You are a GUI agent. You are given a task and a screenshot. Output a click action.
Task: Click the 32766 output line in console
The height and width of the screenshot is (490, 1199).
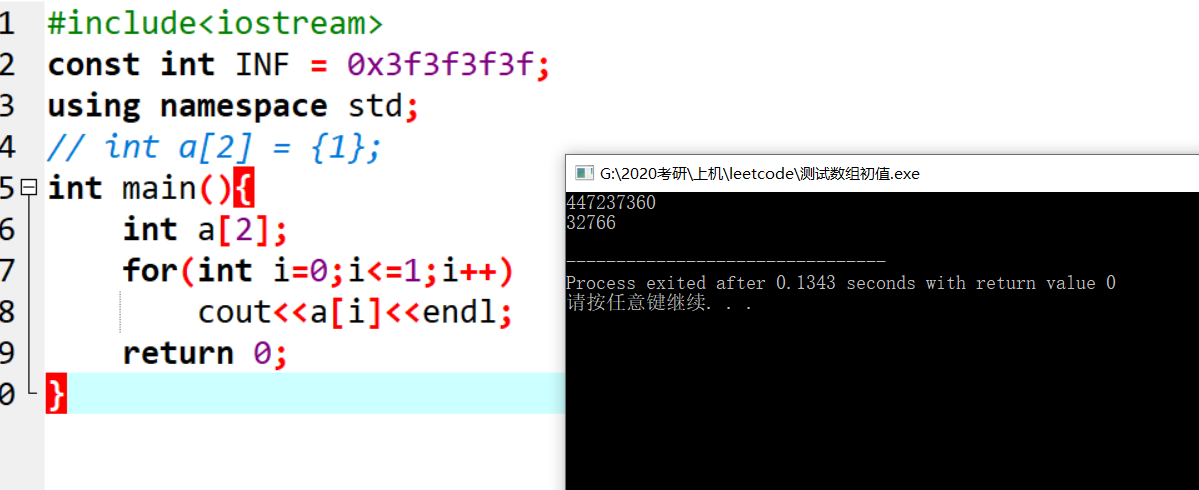click(x=591, y=223)
